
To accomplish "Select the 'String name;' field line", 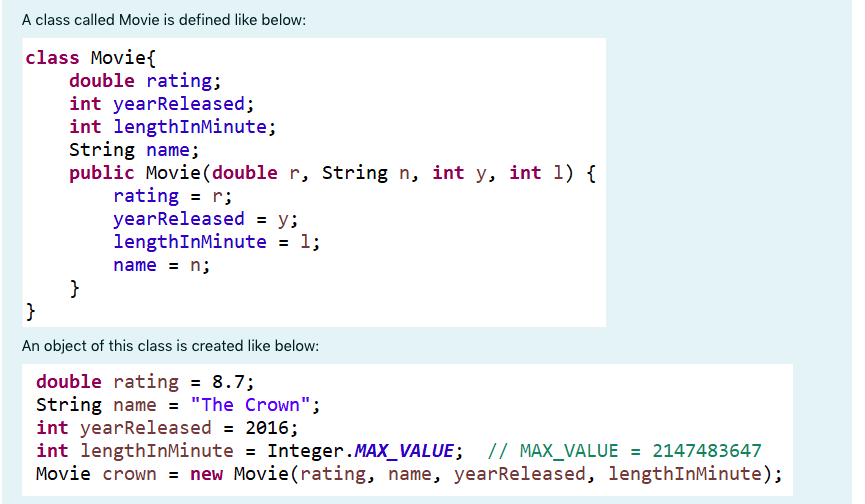I will pos(134,150).
